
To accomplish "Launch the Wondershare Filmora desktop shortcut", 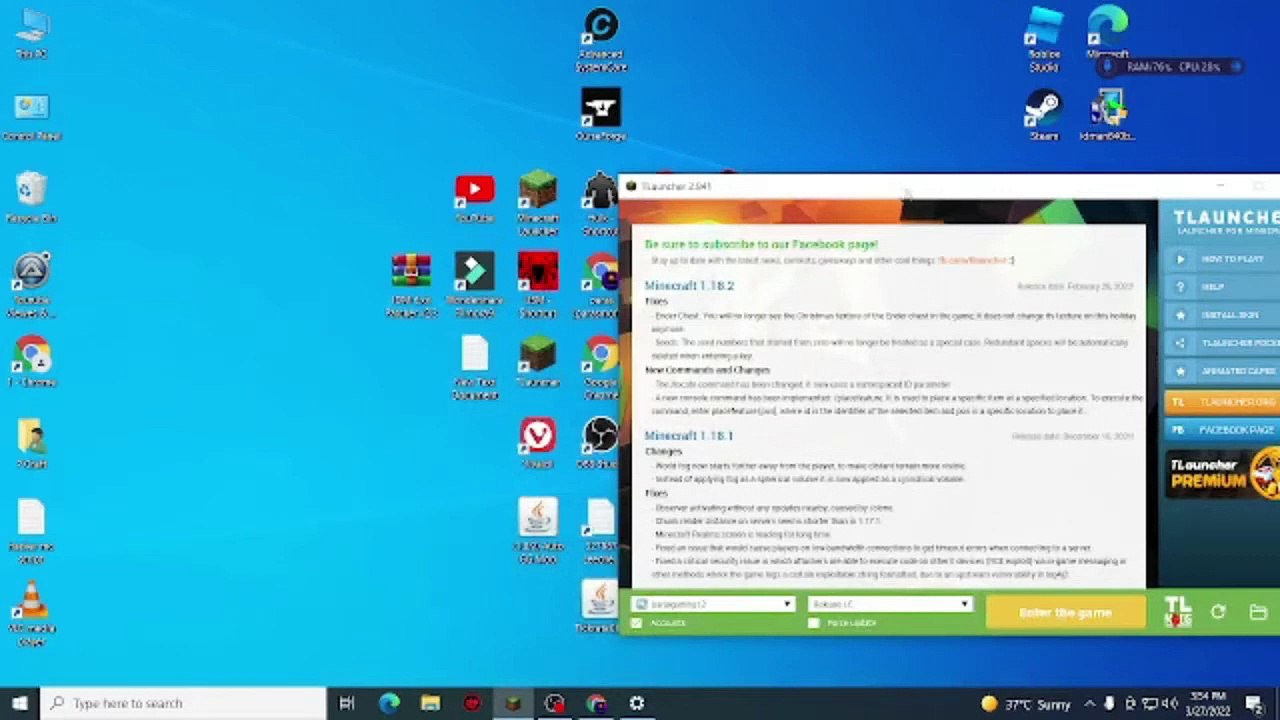I will click(474, 286).
